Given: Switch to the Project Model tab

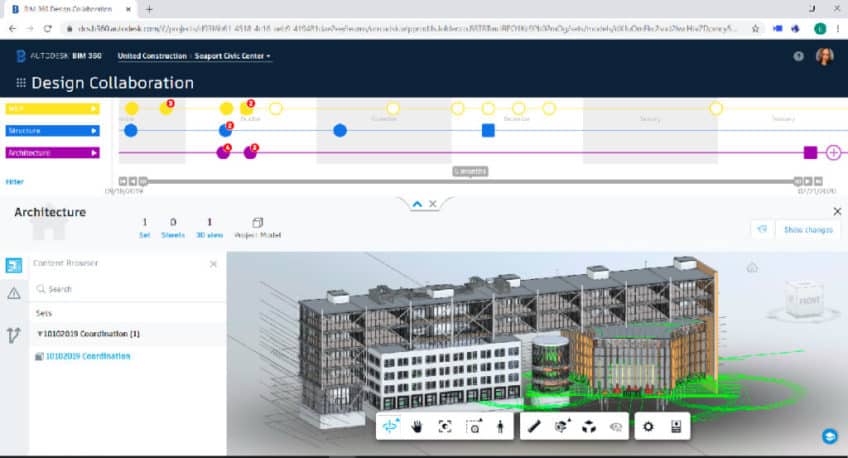Looking at the screenshot, I should coord(257,228).
